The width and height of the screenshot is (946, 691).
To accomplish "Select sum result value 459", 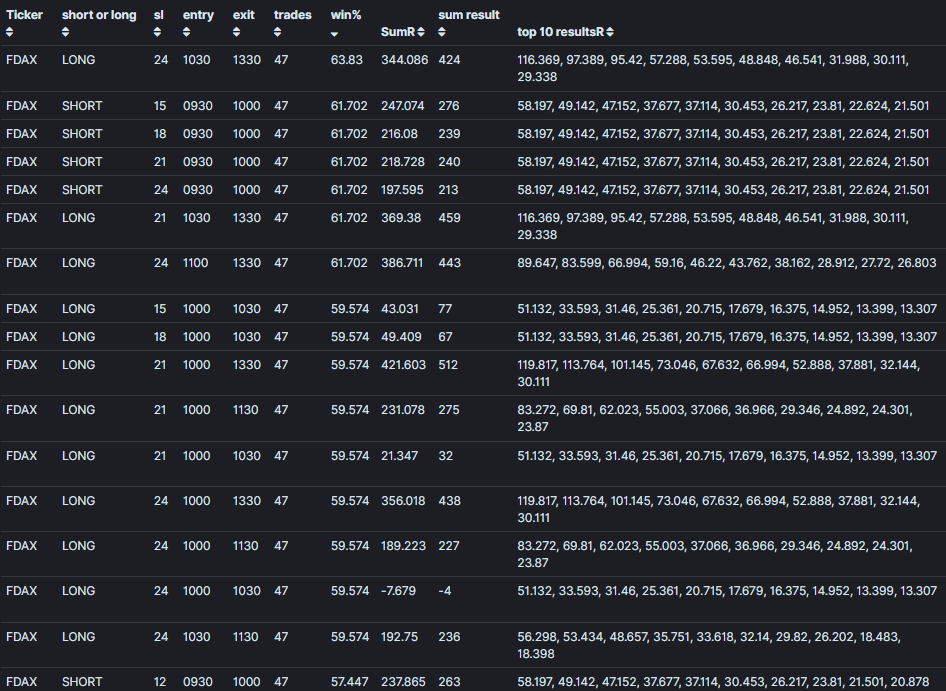I will [x=449, y=217].
